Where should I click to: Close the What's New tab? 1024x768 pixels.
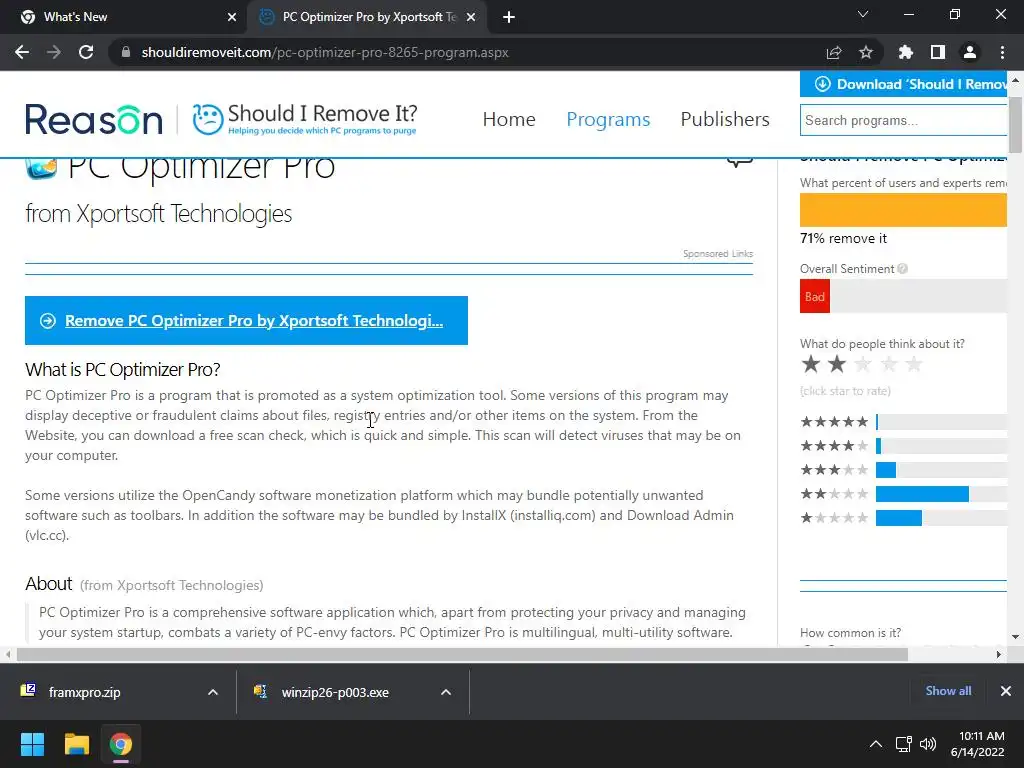click(232, 17)
